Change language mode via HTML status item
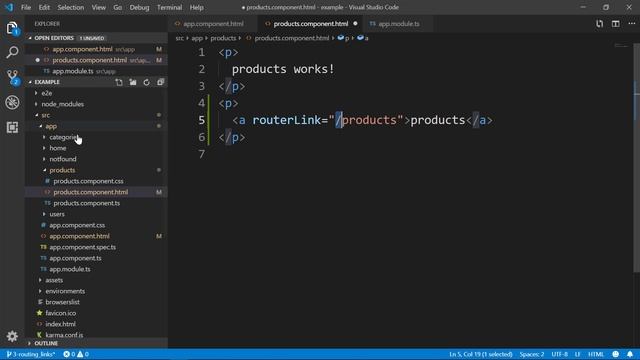This screenshot has width=640, height=360. (596, 354)
